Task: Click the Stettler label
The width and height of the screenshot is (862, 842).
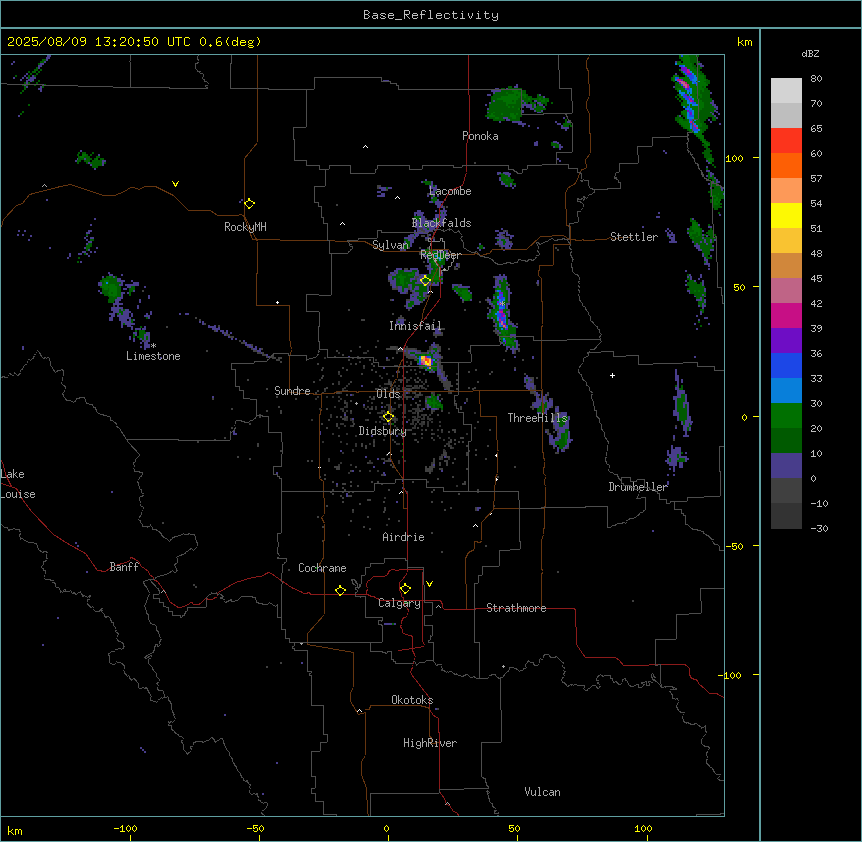Action: 634,237
